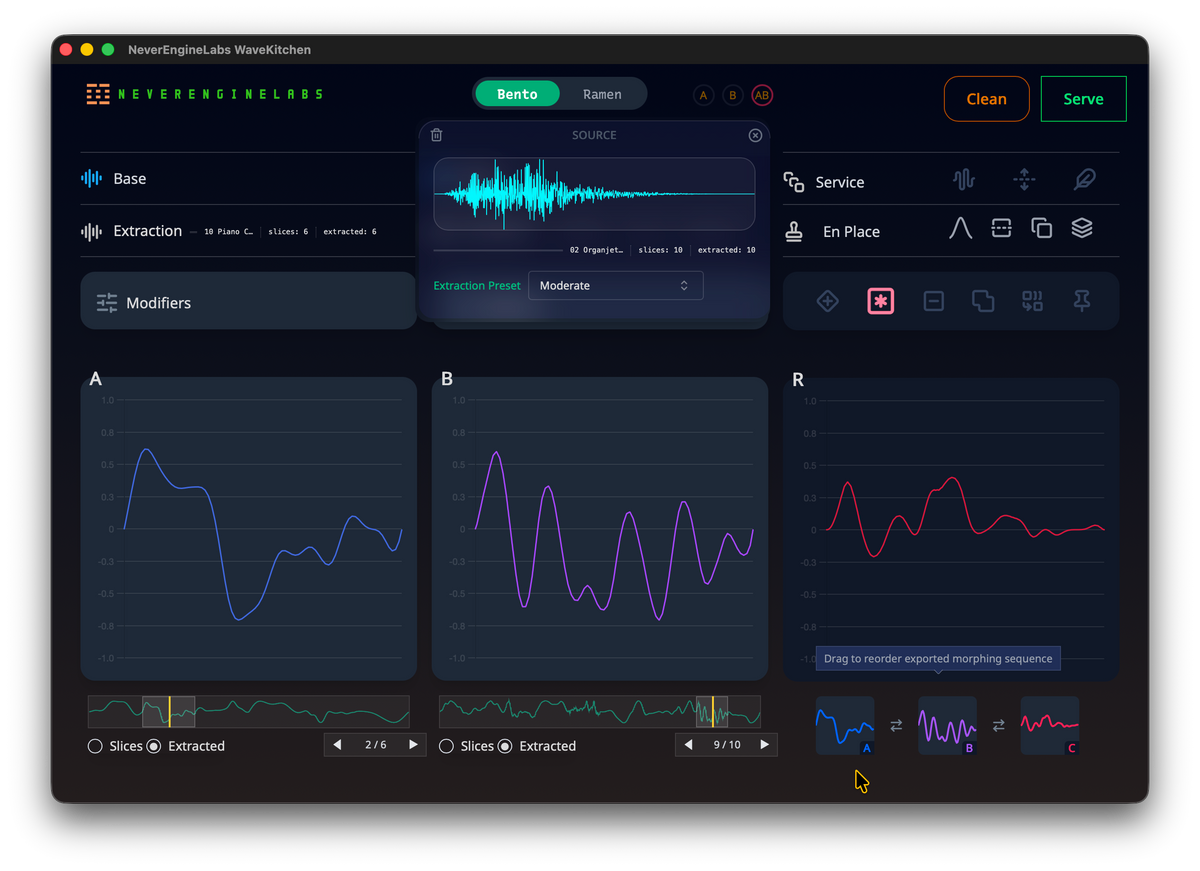The height and width of the screenshot is (871, 1200).
Task: Select Slices radio button under panel A
Action: (96, 746)
